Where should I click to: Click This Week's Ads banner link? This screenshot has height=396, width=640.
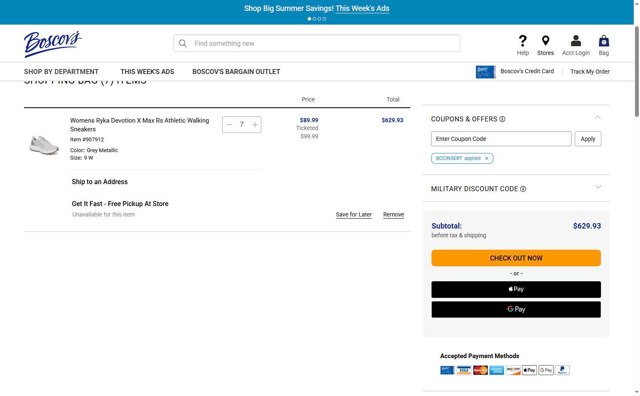362,9
